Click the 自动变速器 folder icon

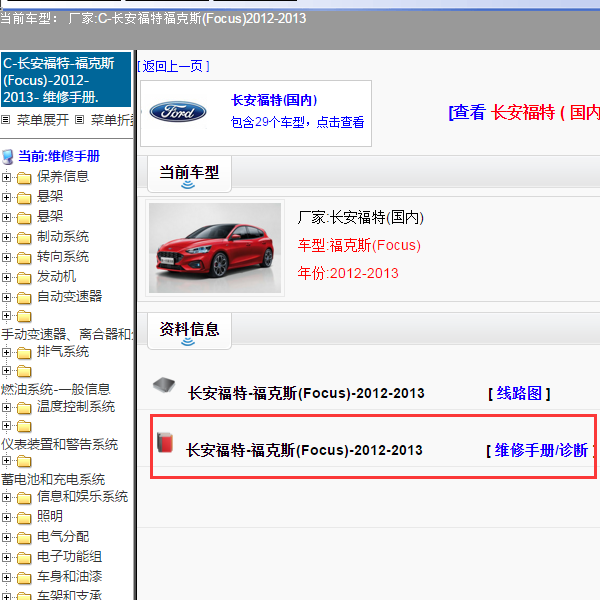click(24, 297)
